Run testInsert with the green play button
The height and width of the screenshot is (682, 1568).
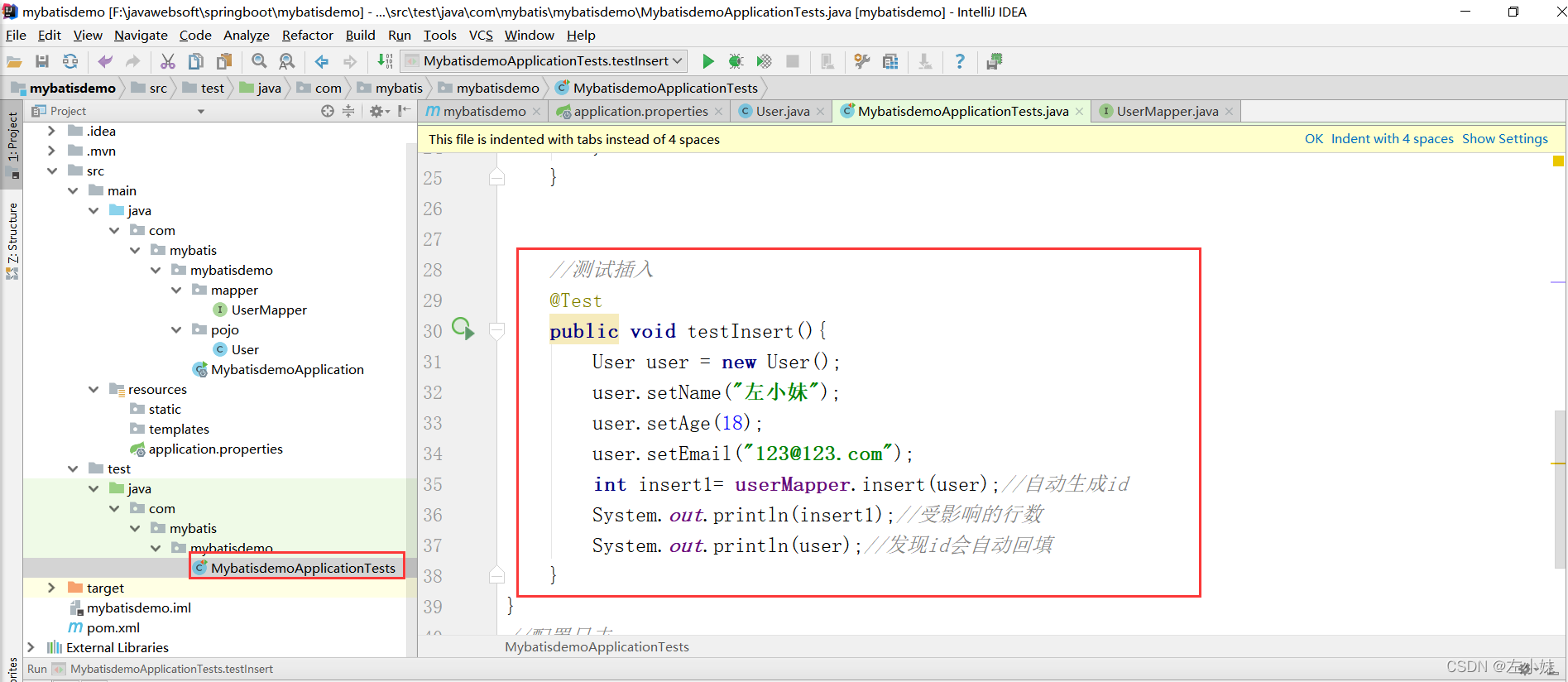point(708,61)
